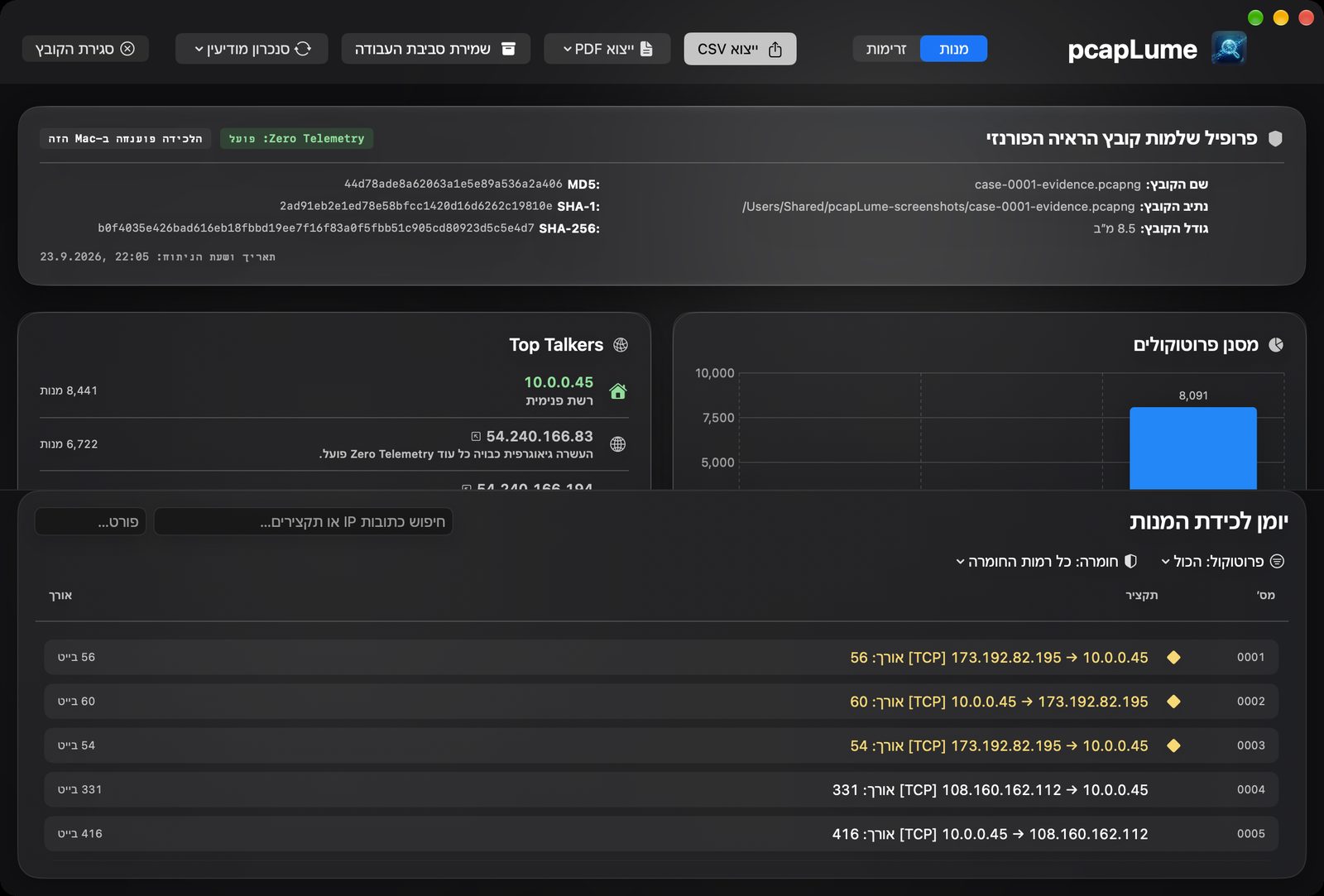The height and width of the screenshot is (896, 1324).
Task: Select packet 0004 from 108.160.162.112
Action: (x=661, y=789)
